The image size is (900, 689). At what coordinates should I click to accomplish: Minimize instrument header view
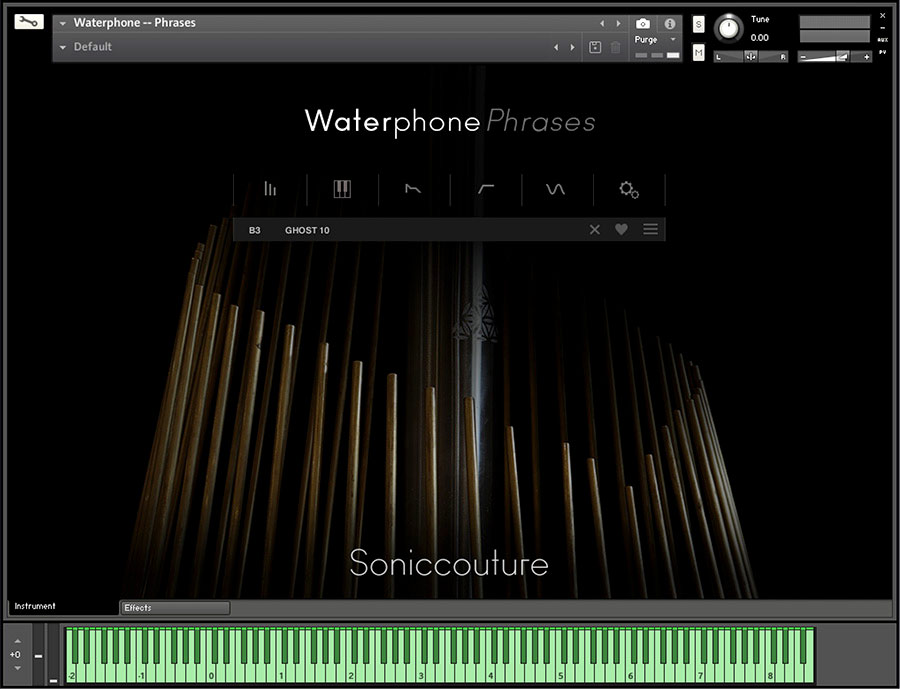click(x=883, y=28)
